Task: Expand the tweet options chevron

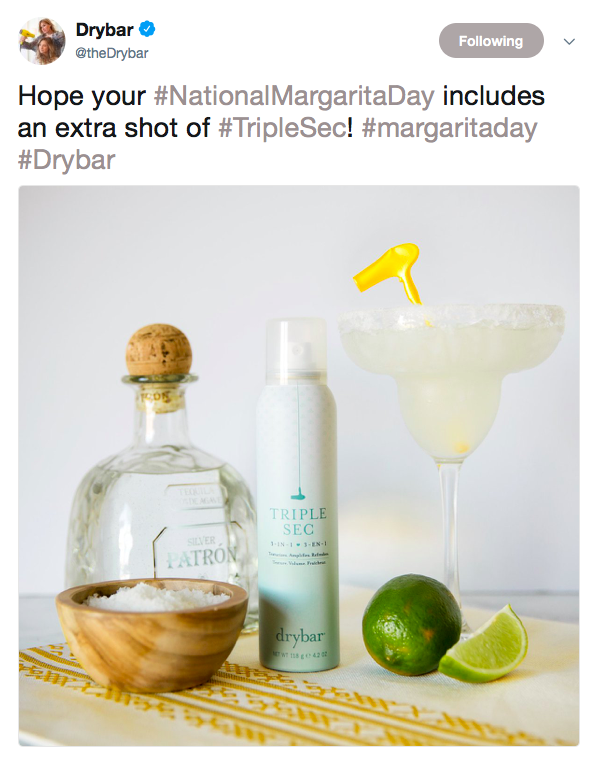Action: (x=569, y=42)
